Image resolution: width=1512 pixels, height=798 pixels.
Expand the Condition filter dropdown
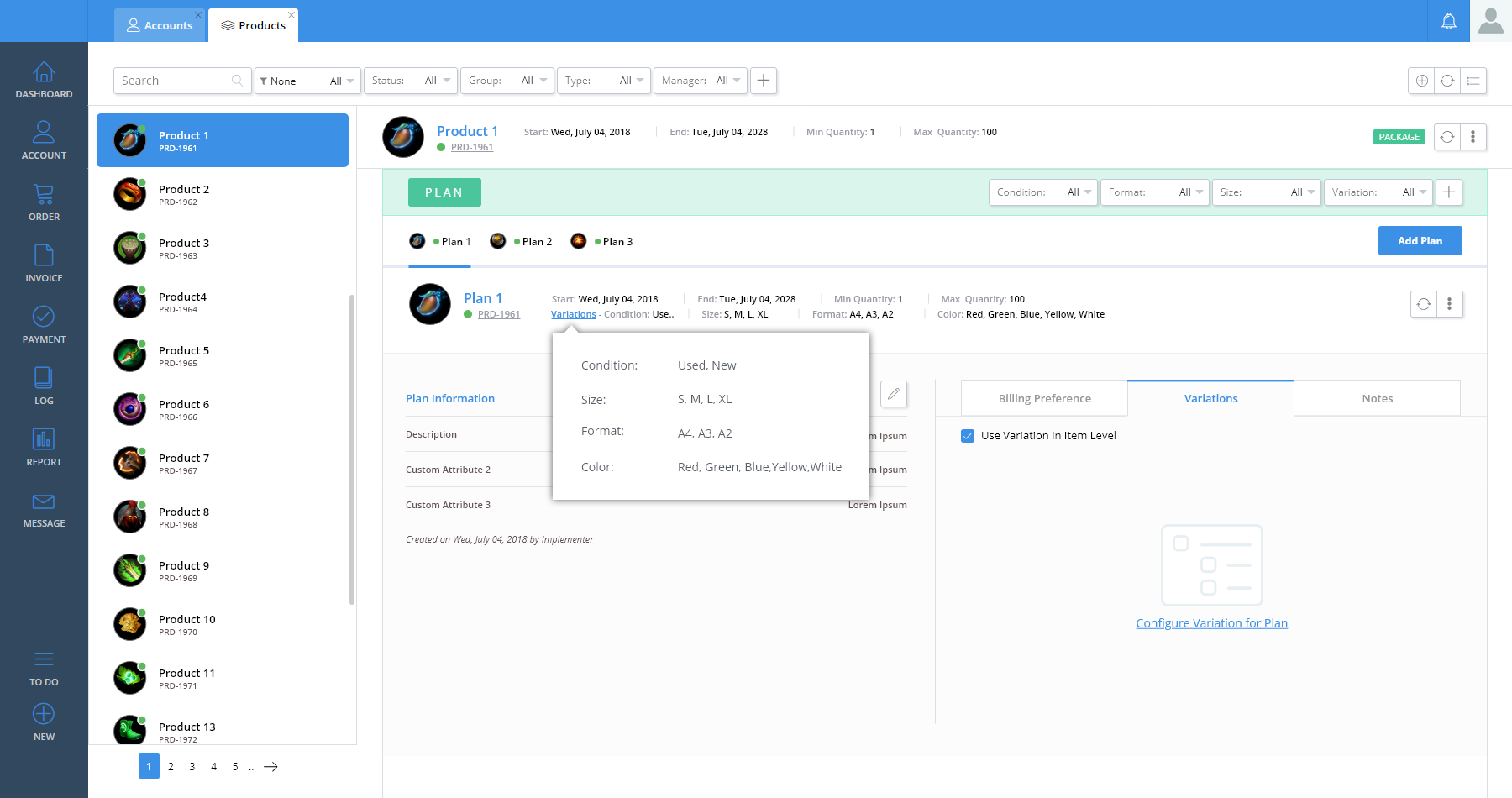tap(1042, 192)
